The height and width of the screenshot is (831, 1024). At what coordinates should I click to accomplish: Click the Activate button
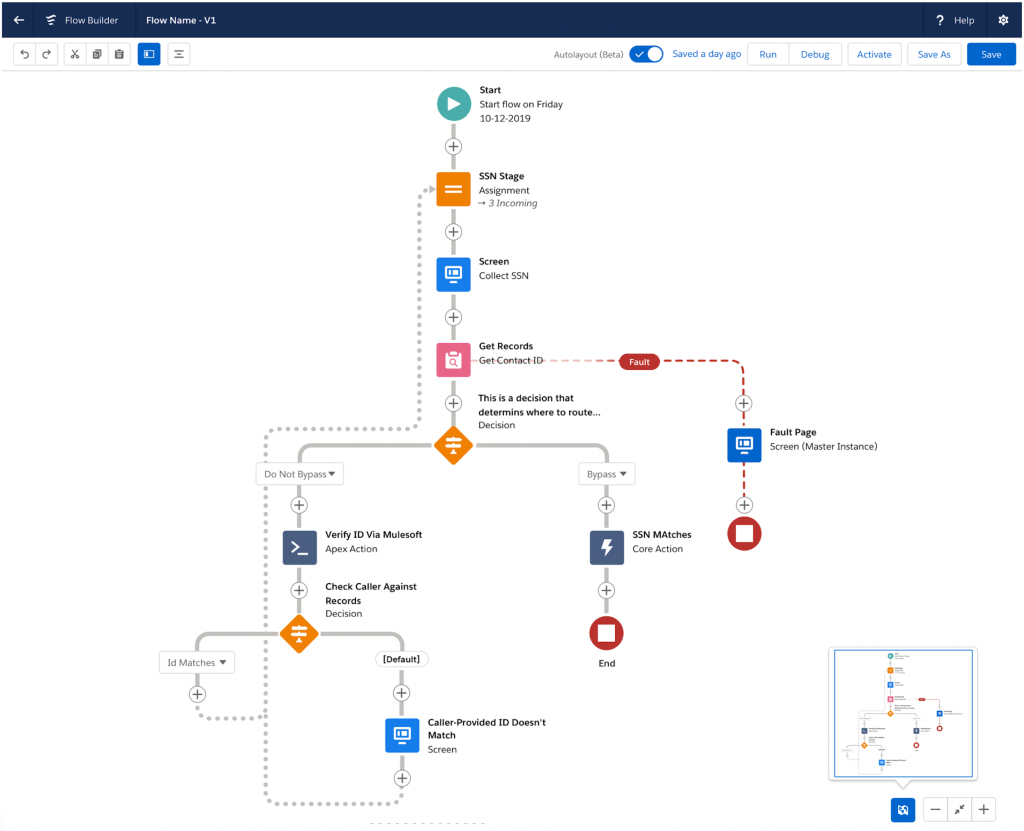point(874,54)
